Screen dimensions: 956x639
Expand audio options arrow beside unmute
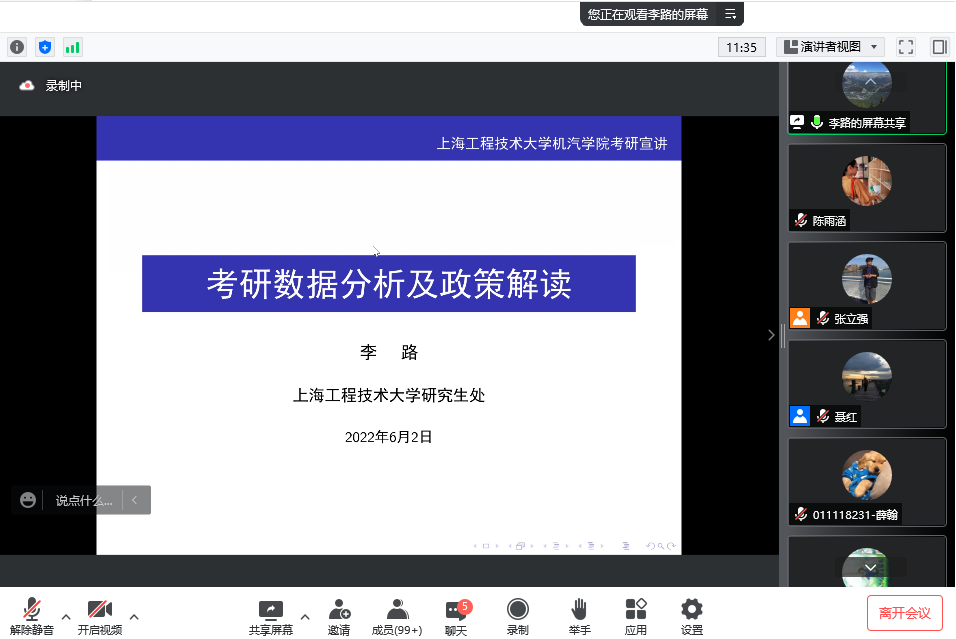point(66,617)
